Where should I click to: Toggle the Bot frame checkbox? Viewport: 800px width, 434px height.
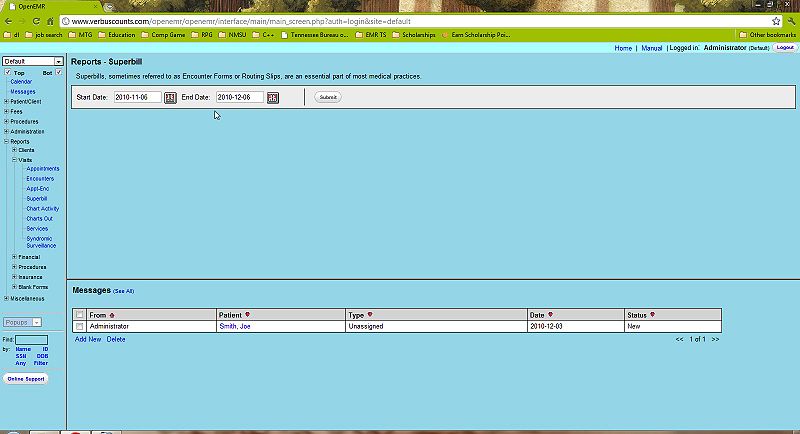pos(59,72)
